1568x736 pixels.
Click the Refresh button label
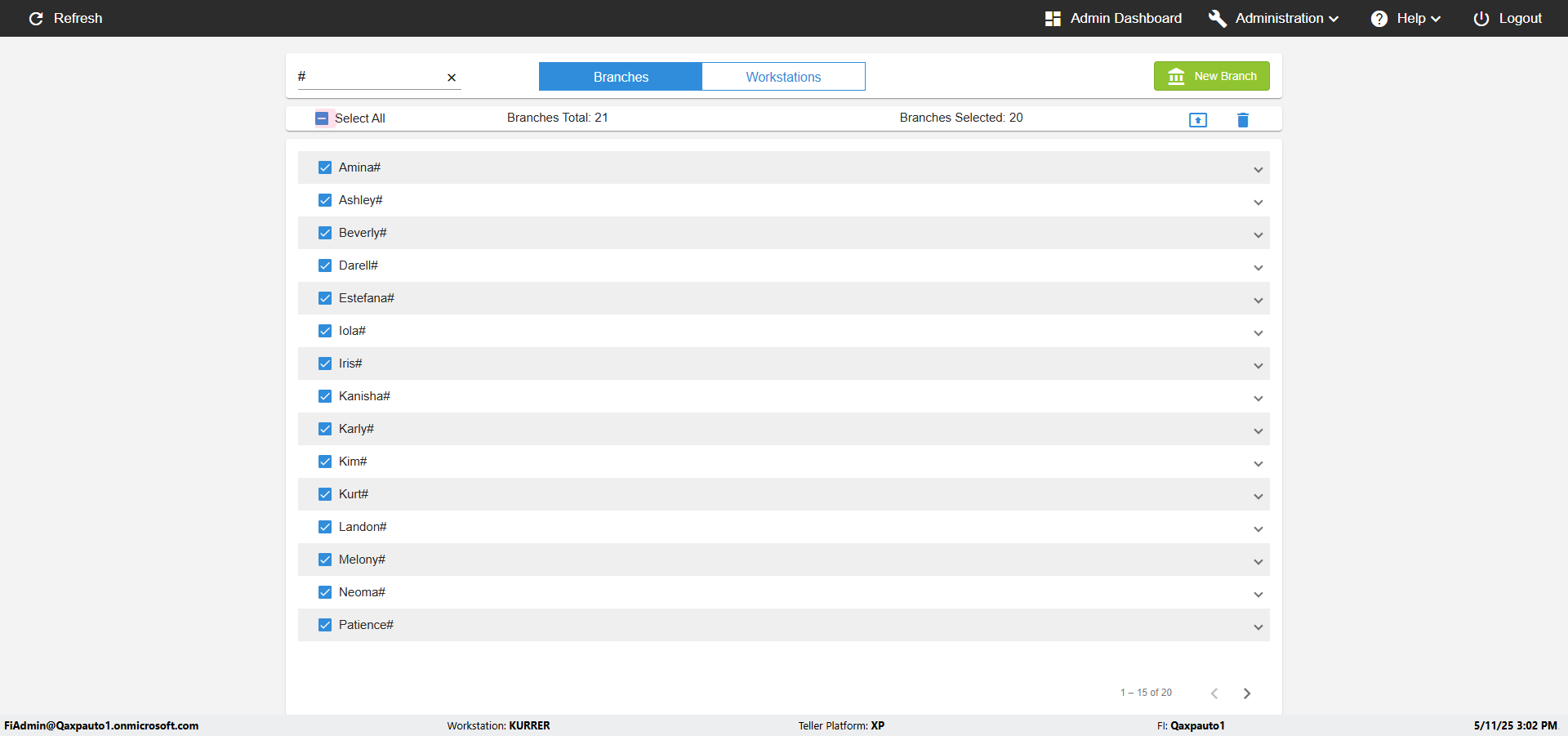click(x=78, y=18)
